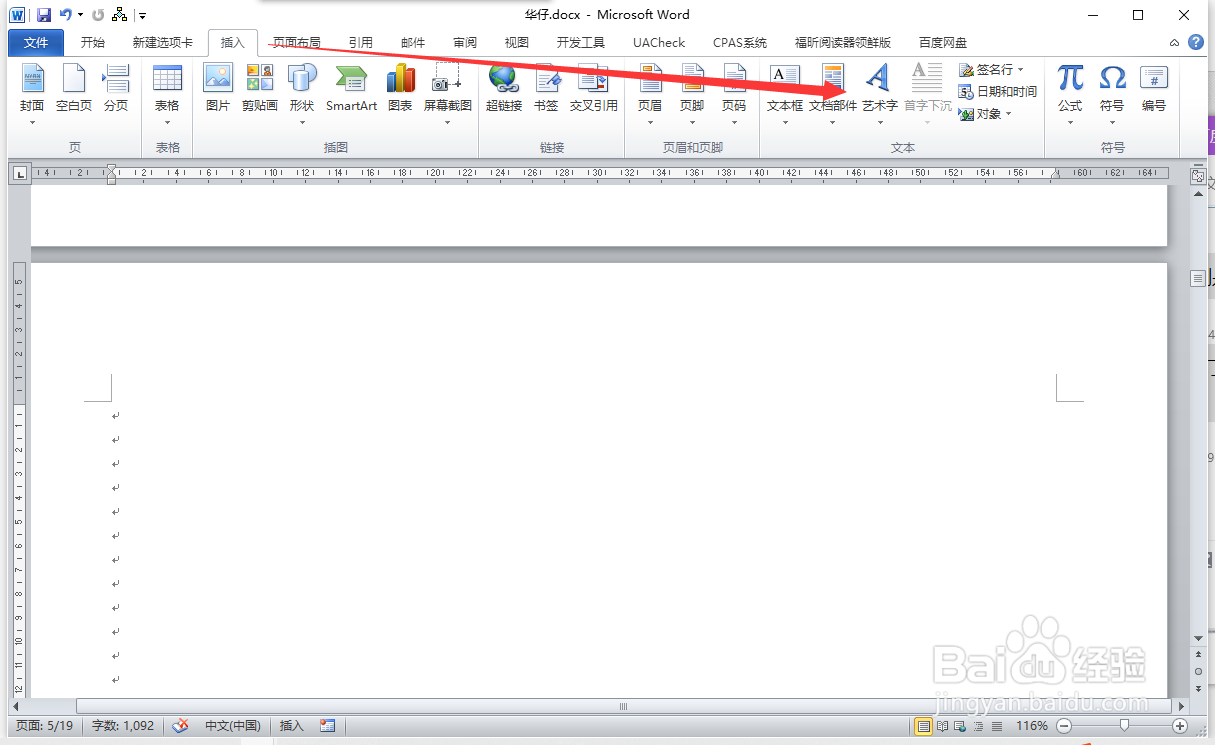This screenshot has width=1215, height=745.
Task: Switch to the 新建选项卡 tab
Action: click(x=163, y=43)
